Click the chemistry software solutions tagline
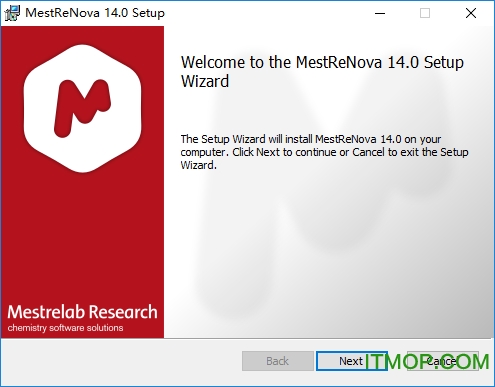Image resolution: width=495 pixels, height=387 pixels. [x=65, y=328]
